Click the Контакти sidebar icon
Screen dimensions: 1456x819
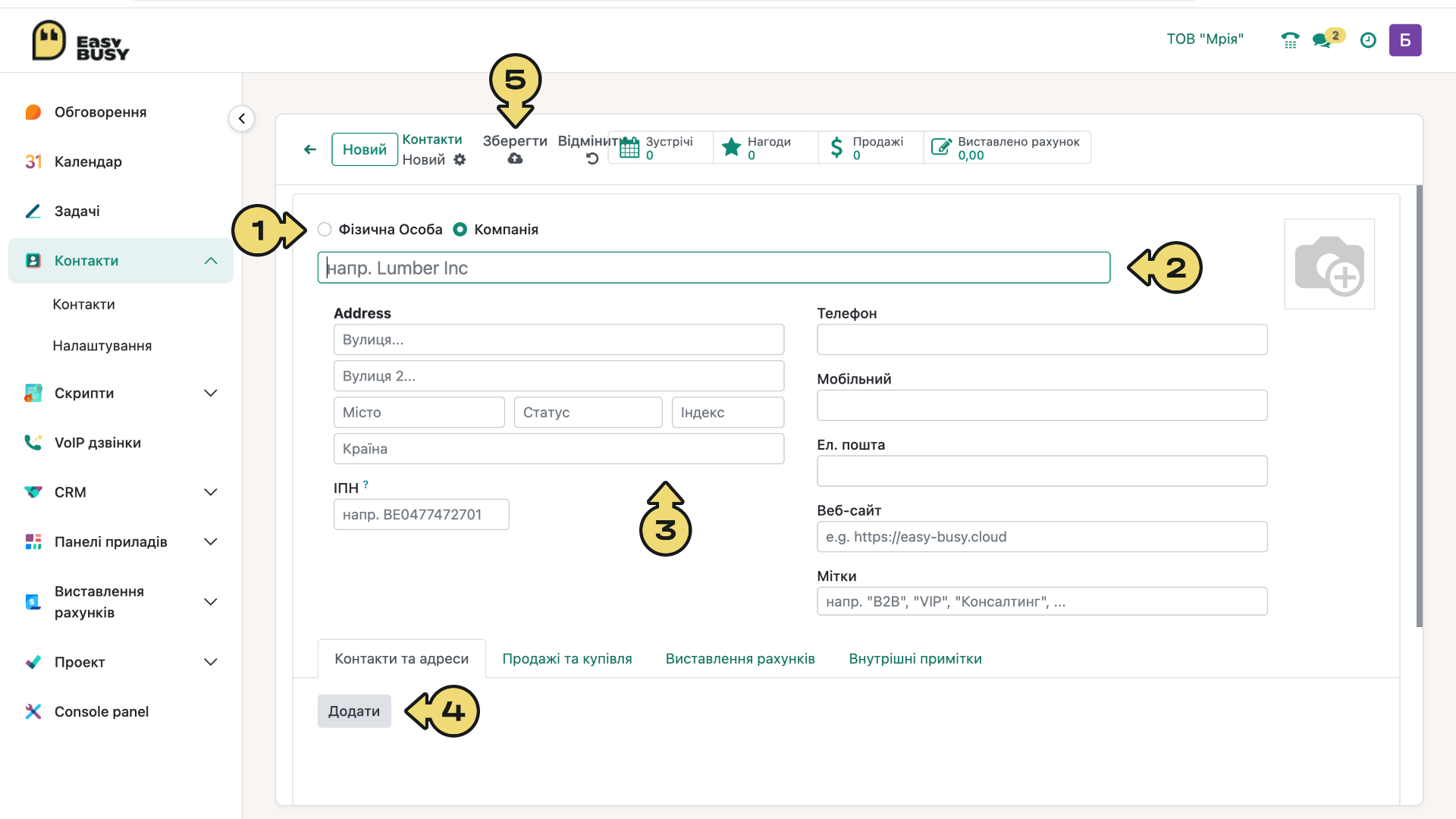[x=33, y=261]
